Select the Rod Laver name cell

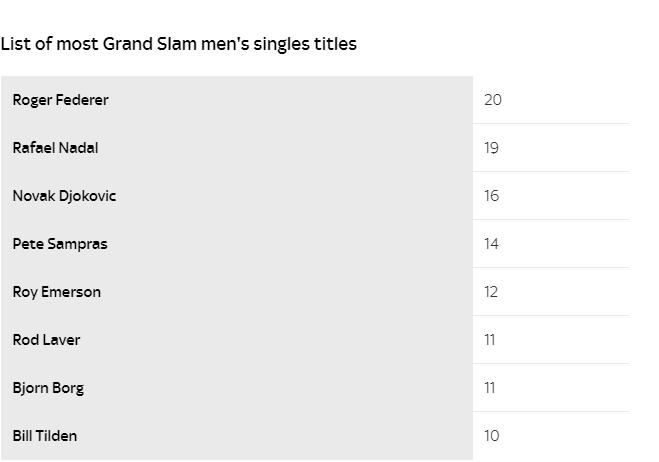[237, 340]
